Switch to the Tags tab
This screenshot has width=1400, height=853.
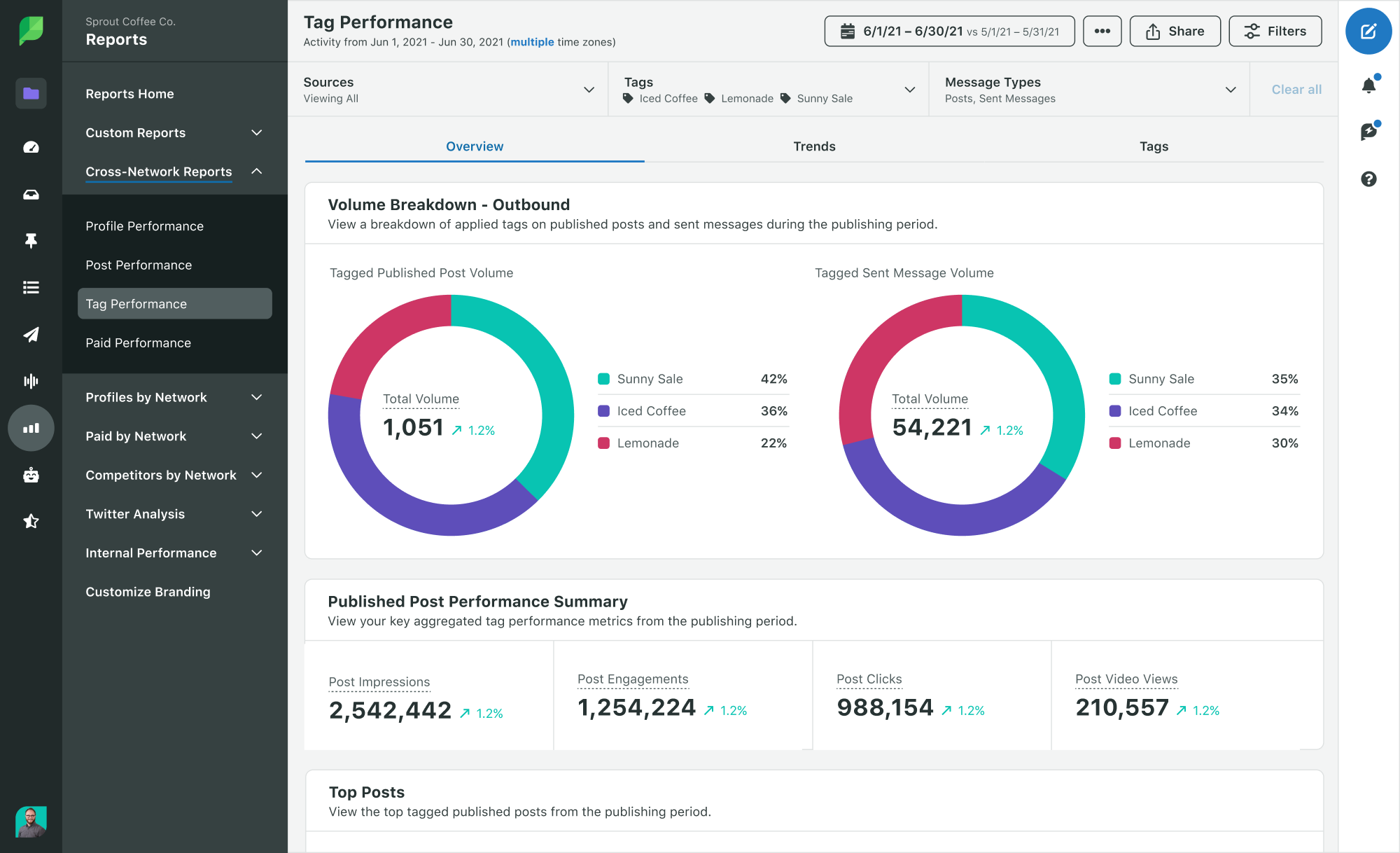[1155, 146]
